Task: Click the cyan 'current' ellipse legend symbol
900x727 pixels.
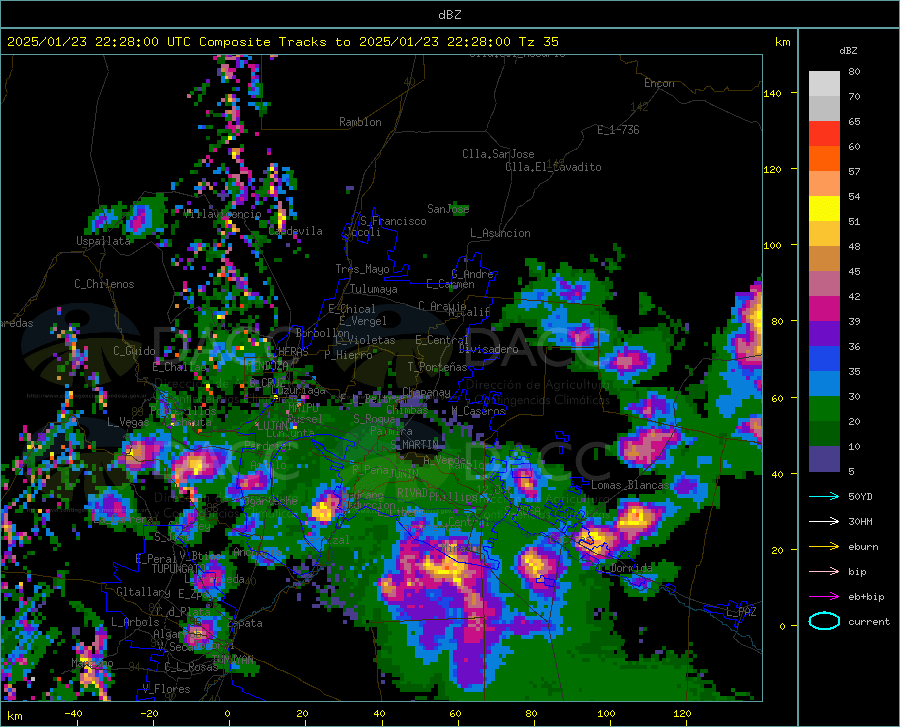Action: [x=824, y=621]
